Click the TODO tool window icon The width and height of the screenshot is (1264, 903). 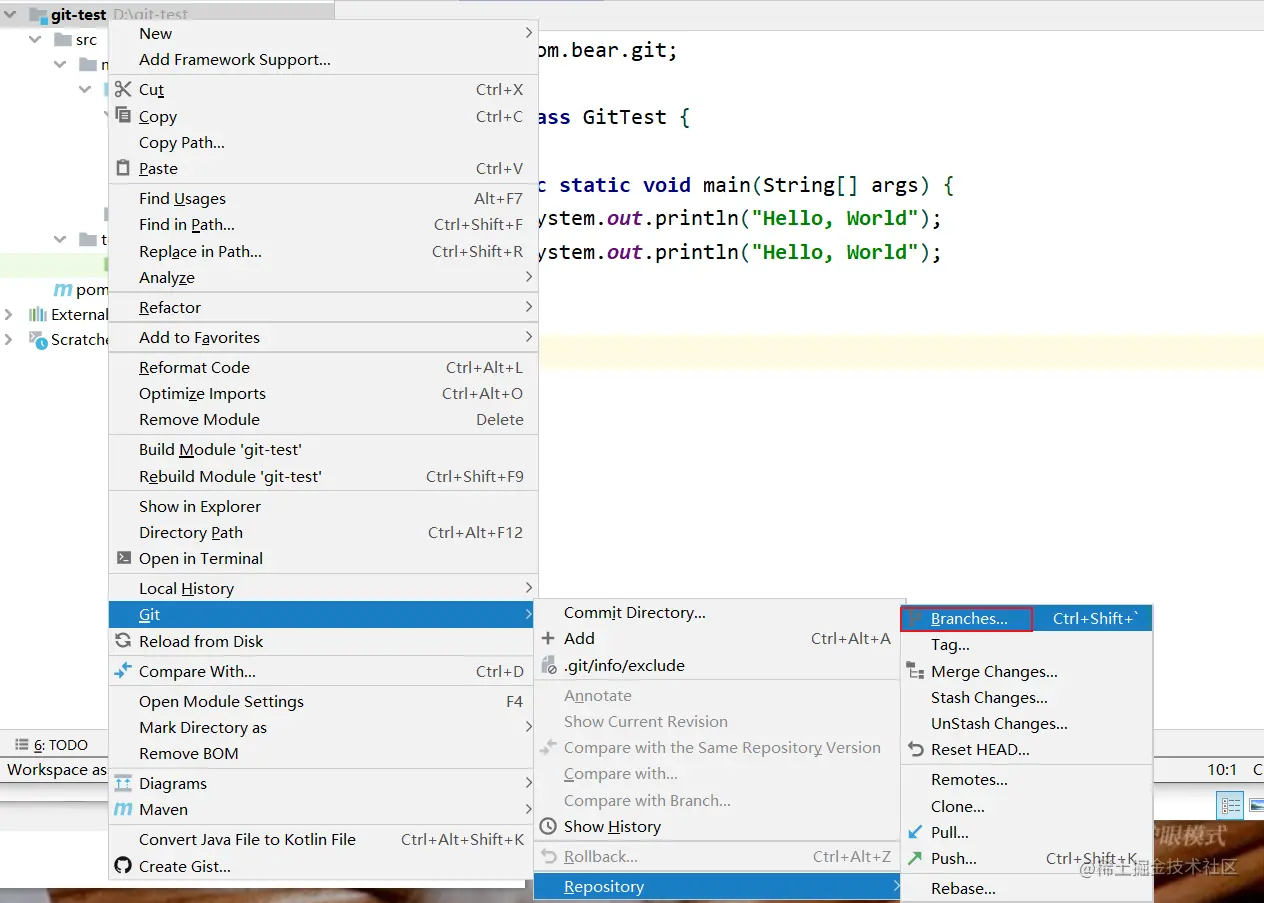21,744
